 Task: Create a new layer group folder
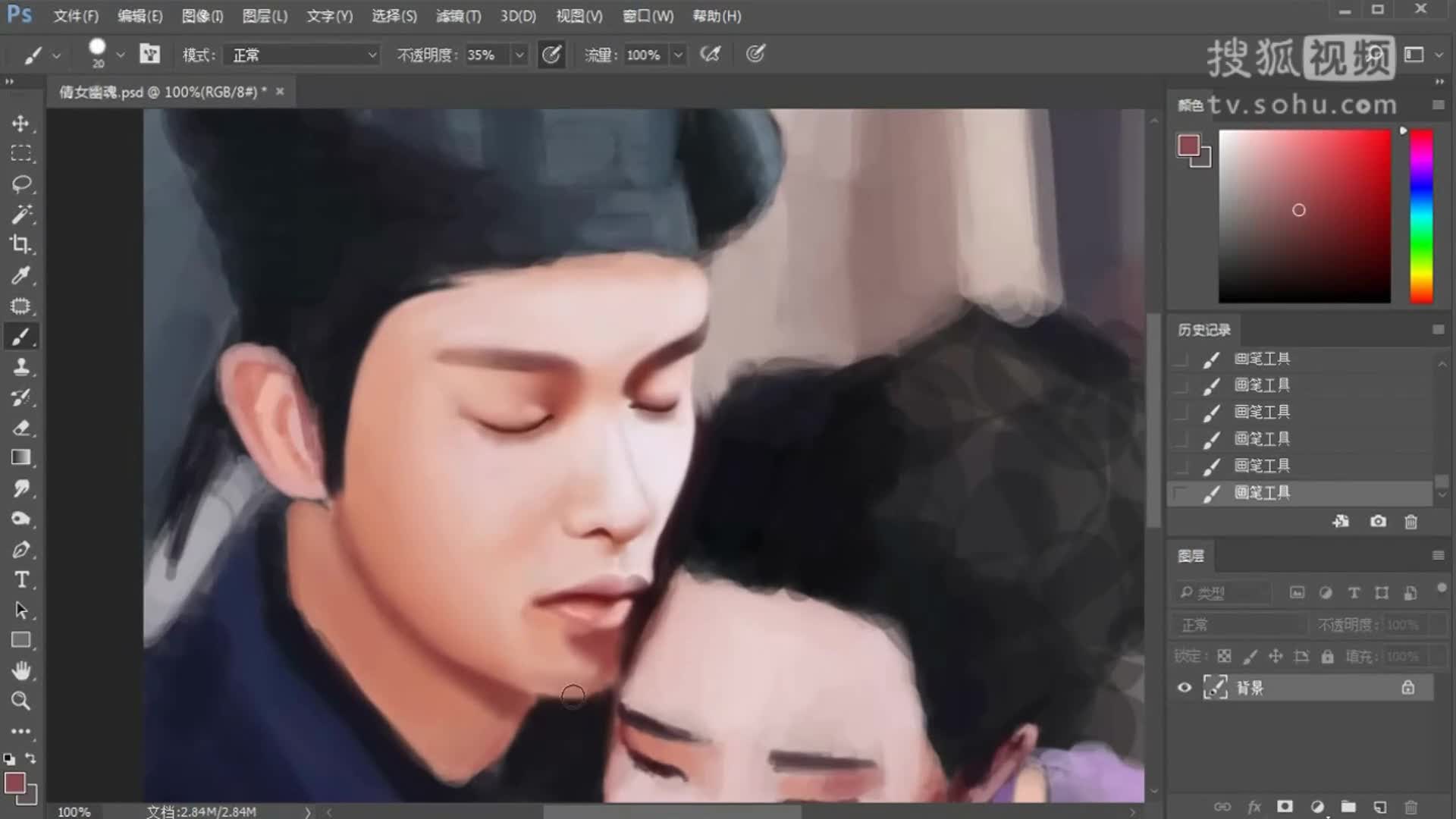pos(1348,806)
